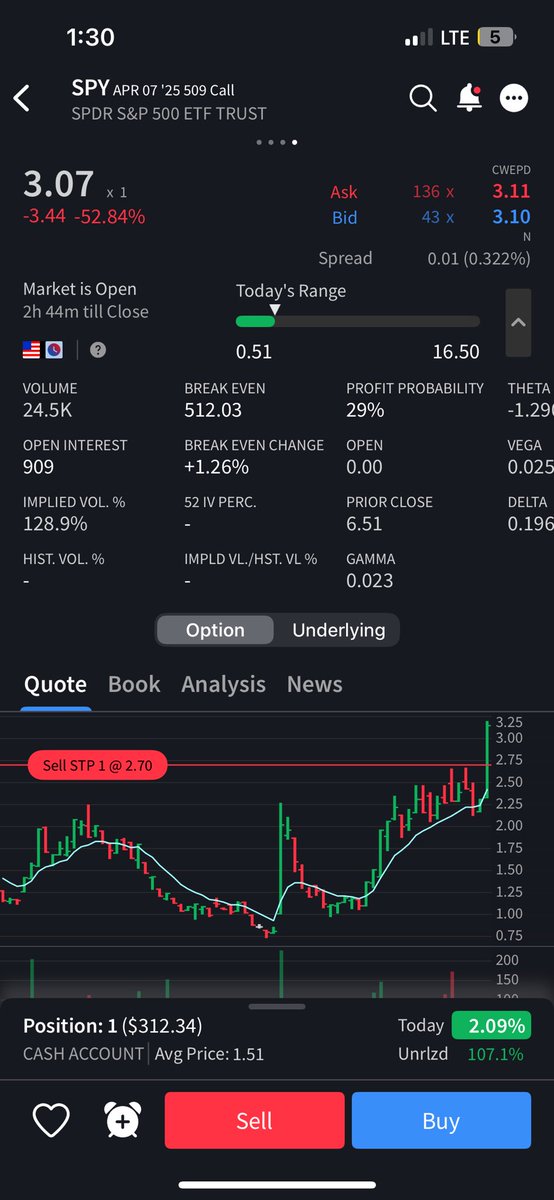Viewport: 554px width, 1200px height.
Task: Tap the SPY ticker symbol title
Action: click(x=90, y=88)
